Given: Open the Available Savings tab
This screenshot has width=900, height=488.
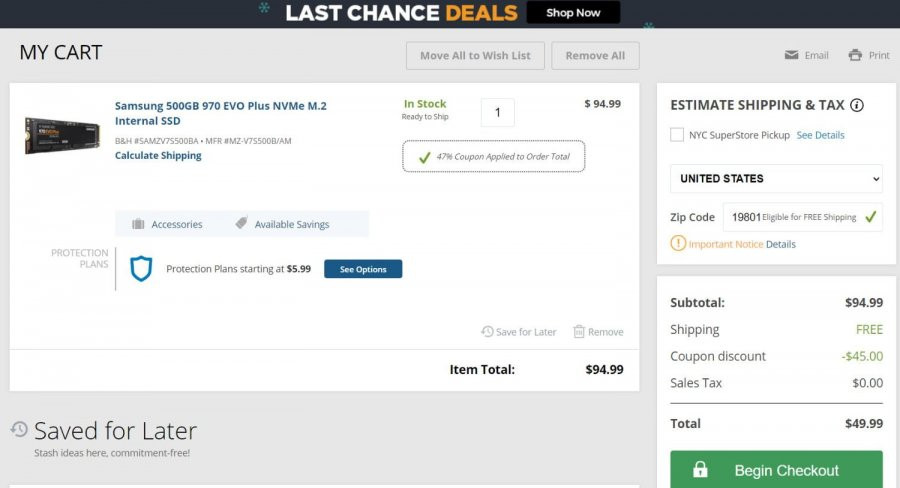Looking at the screenshot, I should click(282, 223).
